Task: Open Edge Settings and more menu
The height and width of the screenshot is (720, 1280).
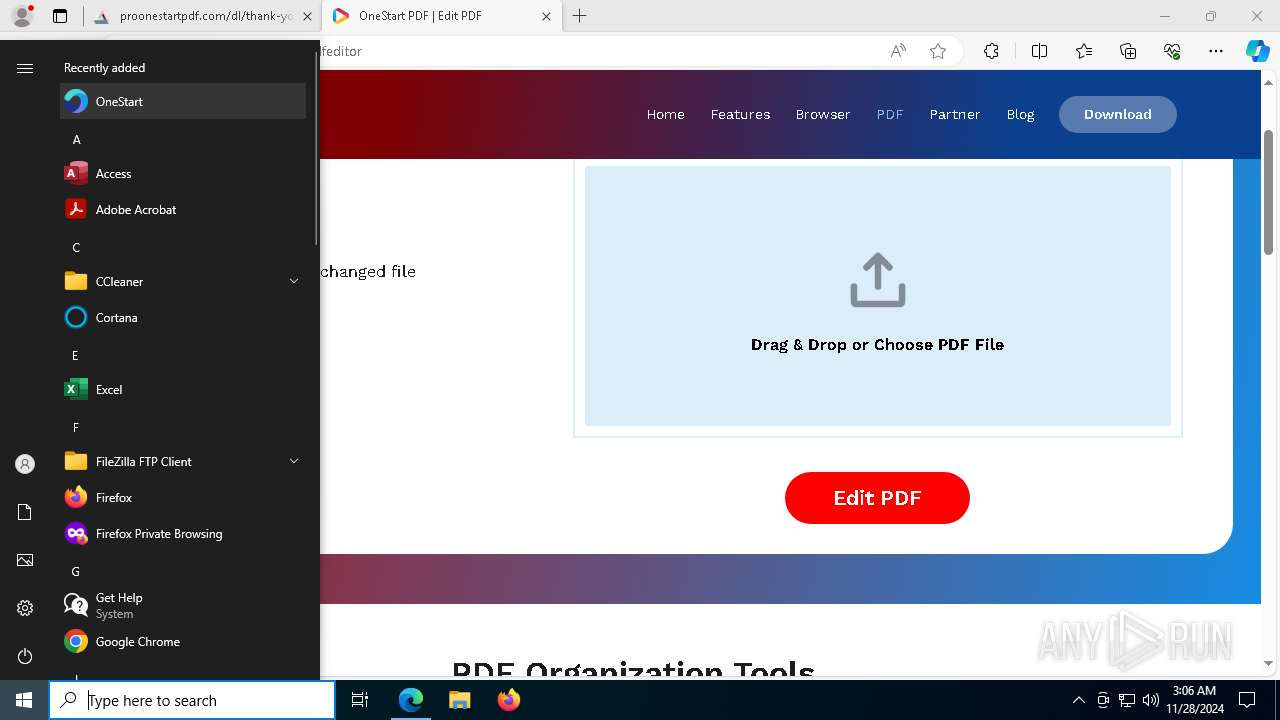Action: coord(1216,51)
